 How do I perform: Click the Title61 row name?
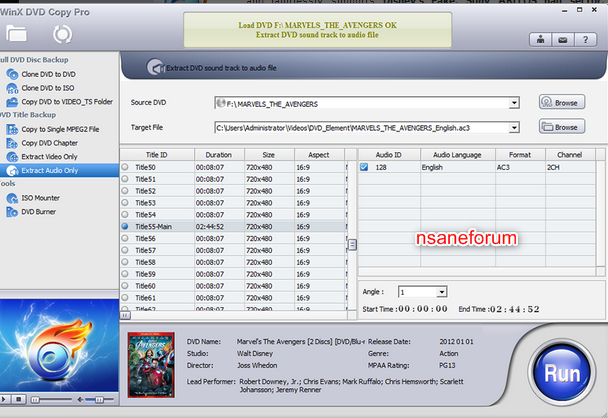click(145, 298)
